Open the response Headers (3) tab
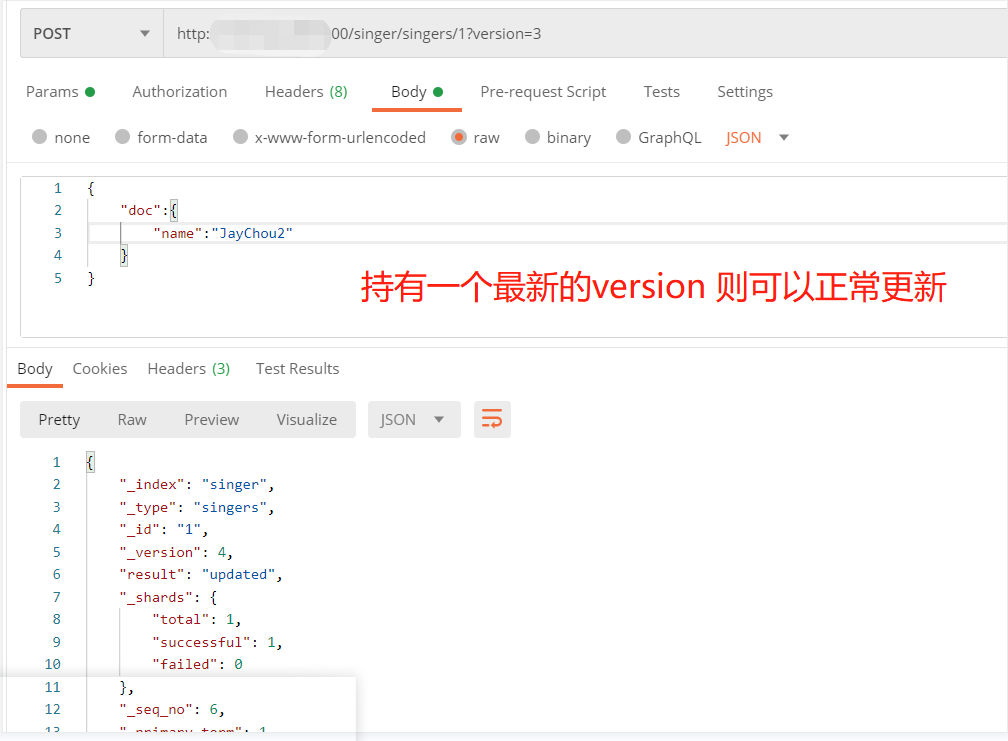Viewport: 1008px width, 741px height. (188, 369)
